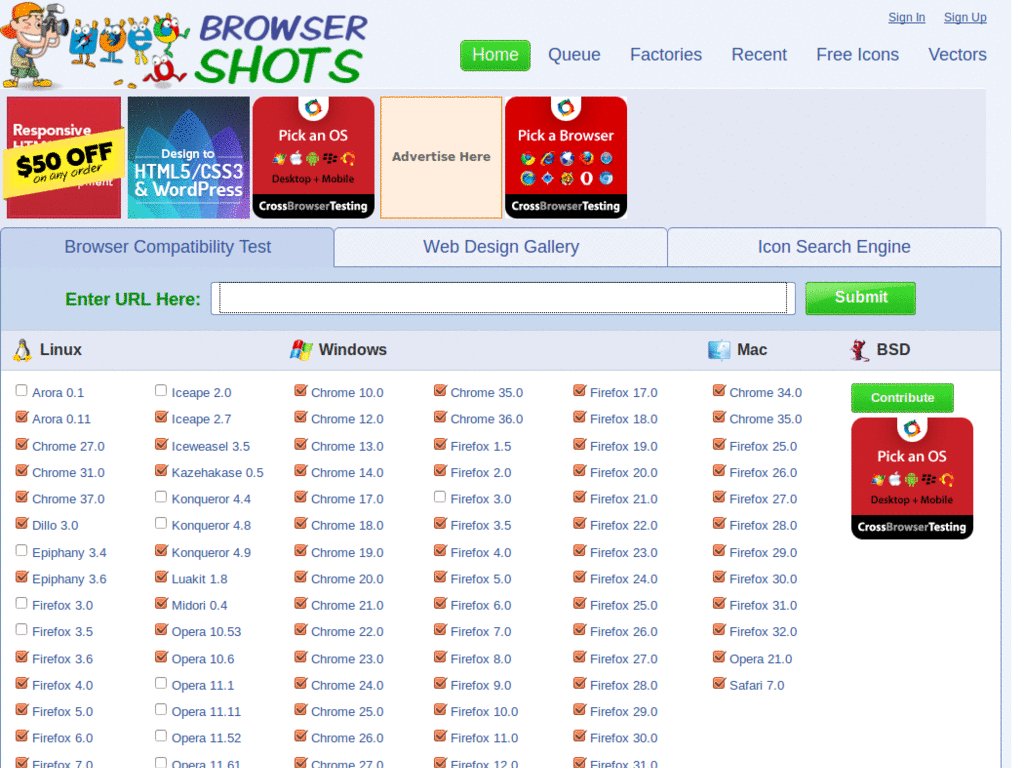Open Free Icons page
Screen dimensions: 1024x768
pos(857,55)
